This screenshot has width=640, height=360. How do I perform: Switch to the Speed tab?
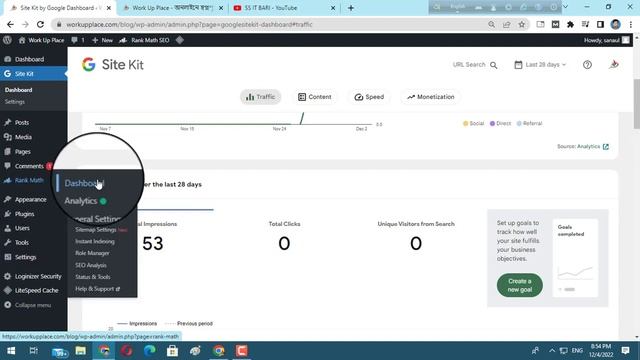click(x=369, y=97)
